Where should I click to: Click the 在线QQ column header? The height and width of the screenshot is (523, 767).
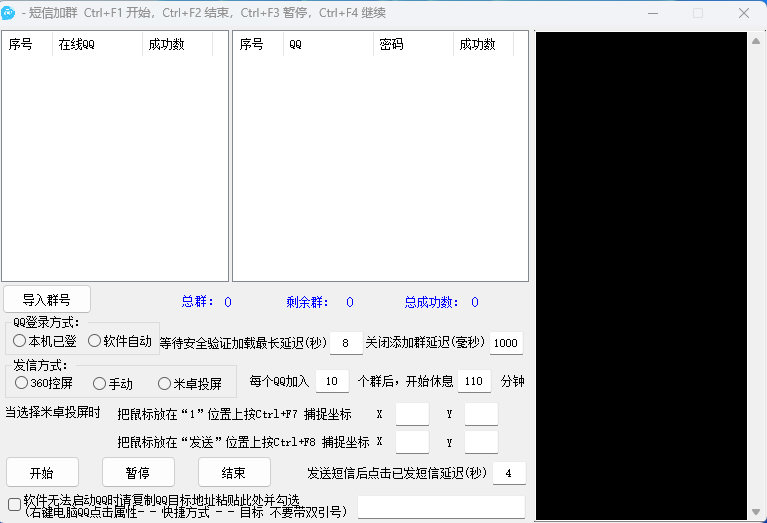96,44
